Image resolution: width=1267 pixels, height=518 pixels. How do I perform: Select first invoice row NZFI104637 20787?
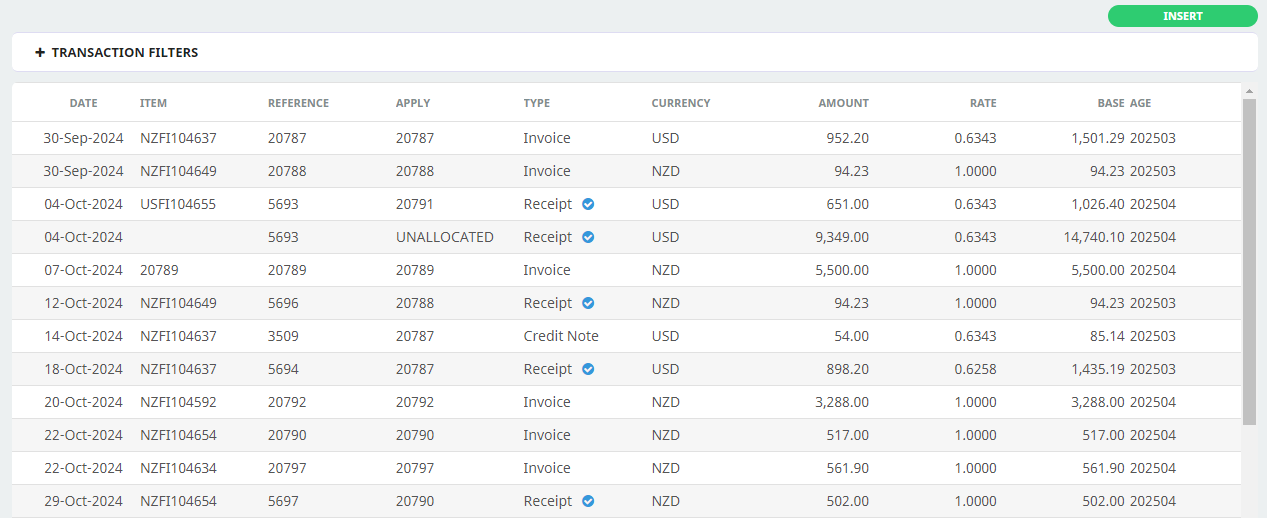pyautogui.click(x=627, y=138)
